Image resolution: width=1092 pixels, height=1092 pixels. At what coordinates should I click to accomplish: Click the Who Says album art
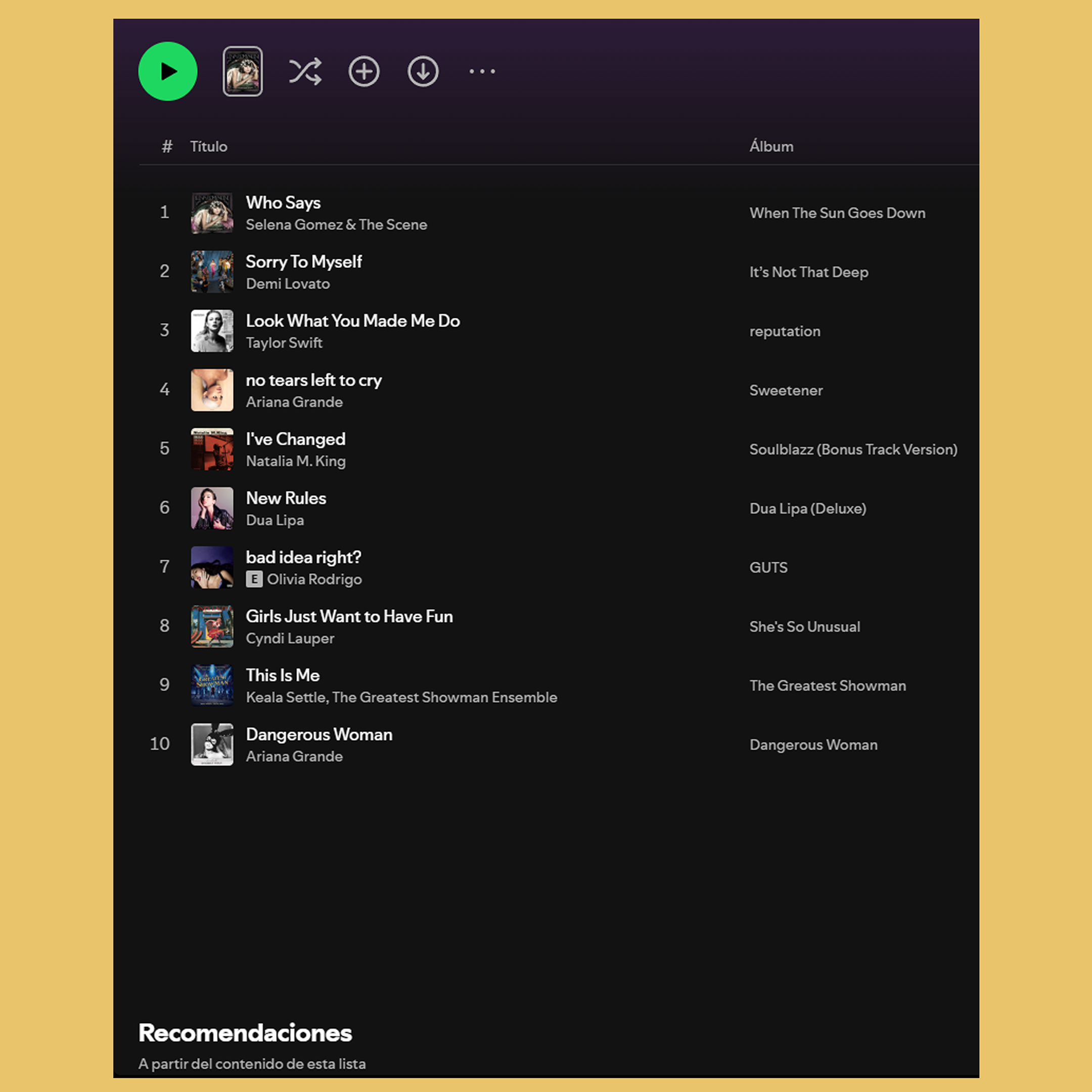(x=212, y=213)
